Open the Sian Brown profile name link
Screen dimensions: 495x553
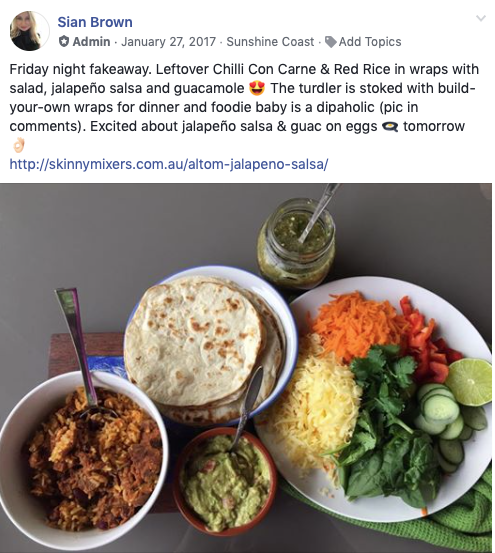(x=95, y=22)
